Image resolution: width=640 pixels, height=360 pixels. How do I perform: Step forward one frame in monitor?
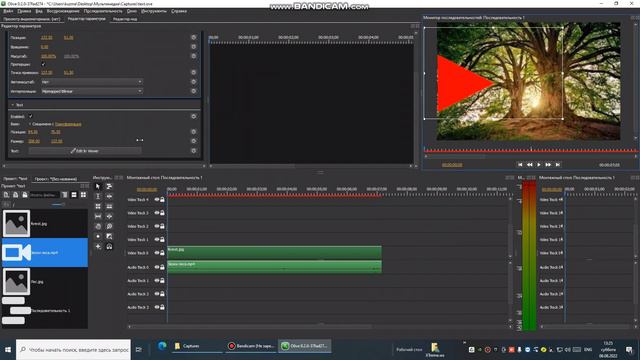pos(548,164)
